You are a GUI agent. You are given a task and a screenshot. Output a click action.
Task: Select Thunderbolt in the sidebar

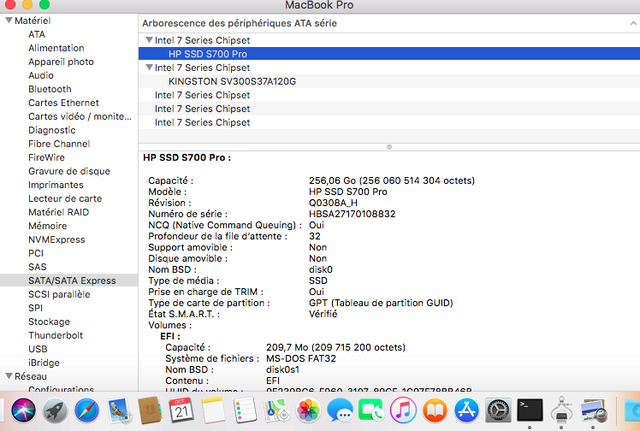coord(56,335)
